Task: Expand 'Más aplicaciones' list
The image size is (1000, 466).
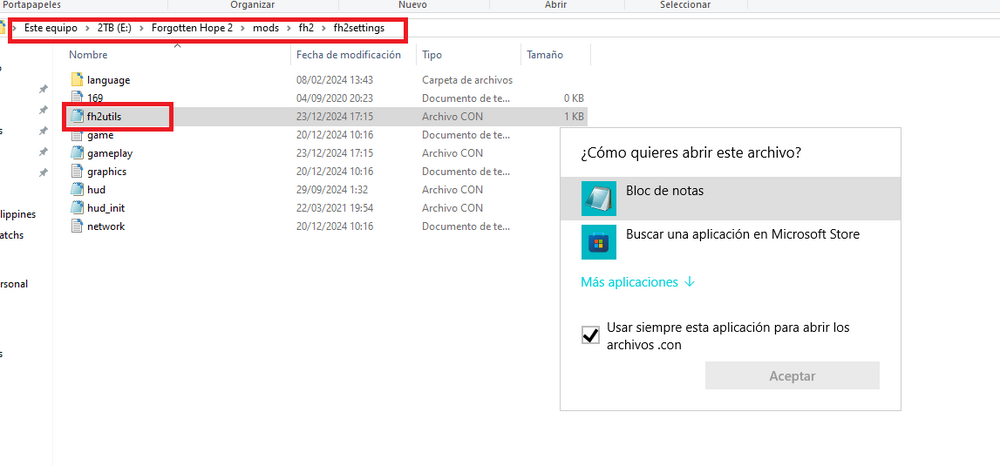Action: [x=637, y=283]
